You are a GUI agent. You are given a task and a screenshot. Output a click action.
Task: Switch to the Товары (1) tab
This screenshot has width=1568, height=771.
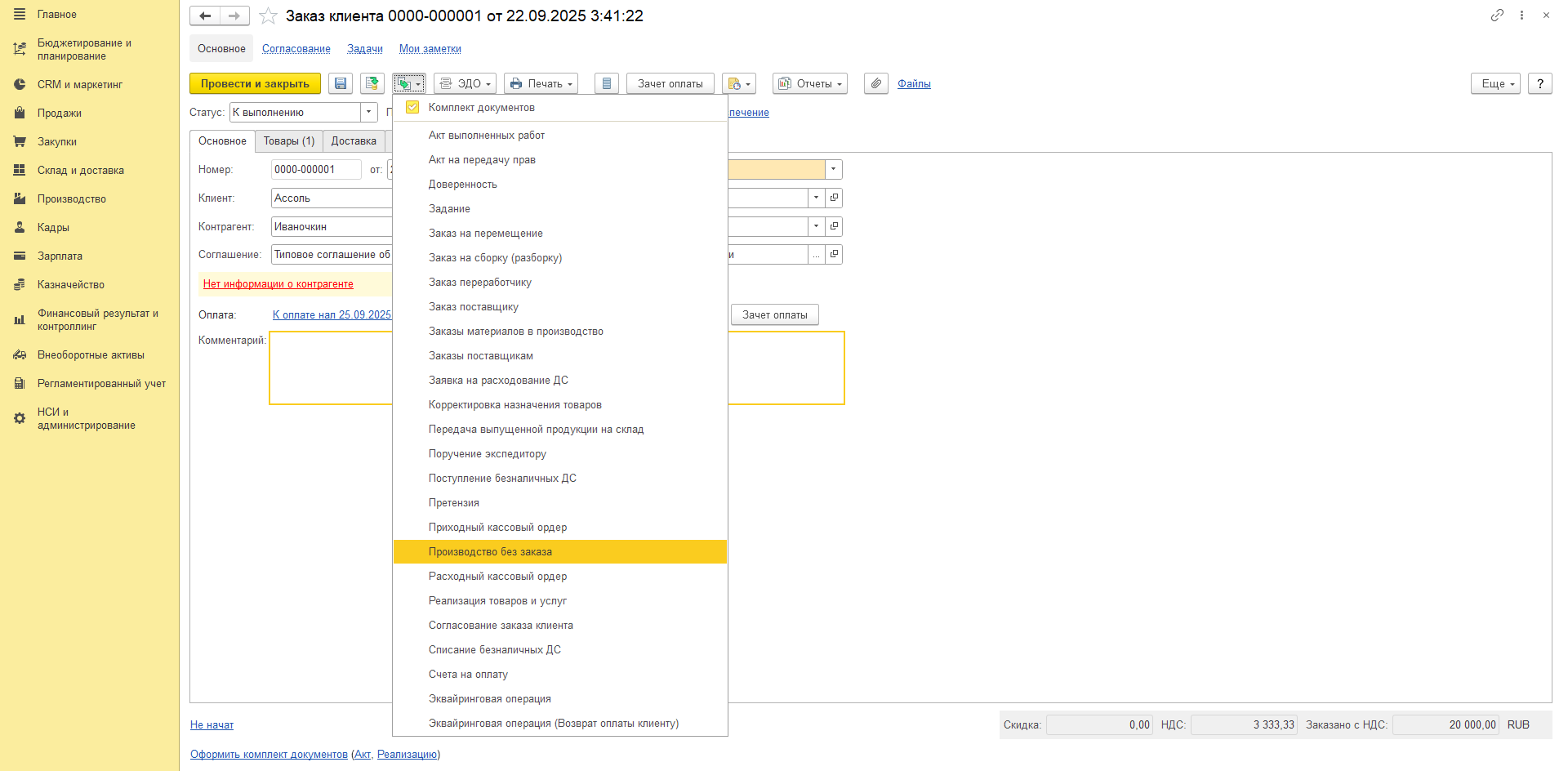288,141
